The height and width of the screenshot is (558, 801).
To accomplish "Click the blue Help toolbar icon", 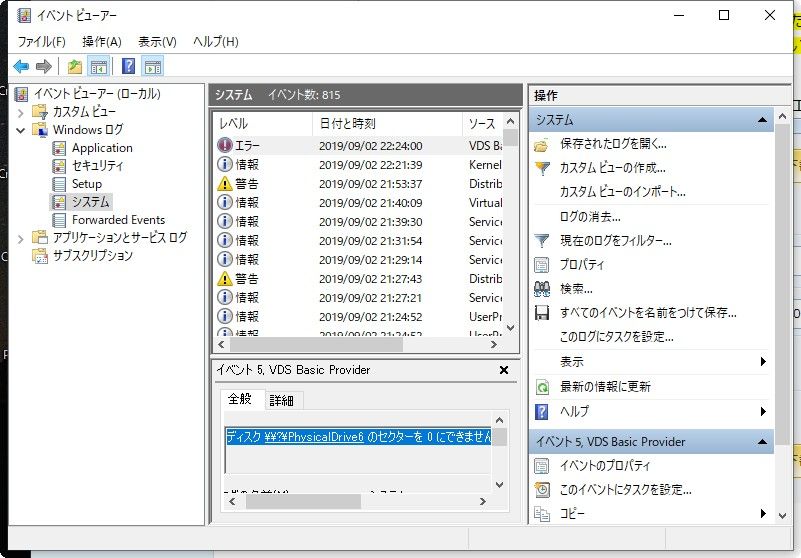I will pos(128,66).
